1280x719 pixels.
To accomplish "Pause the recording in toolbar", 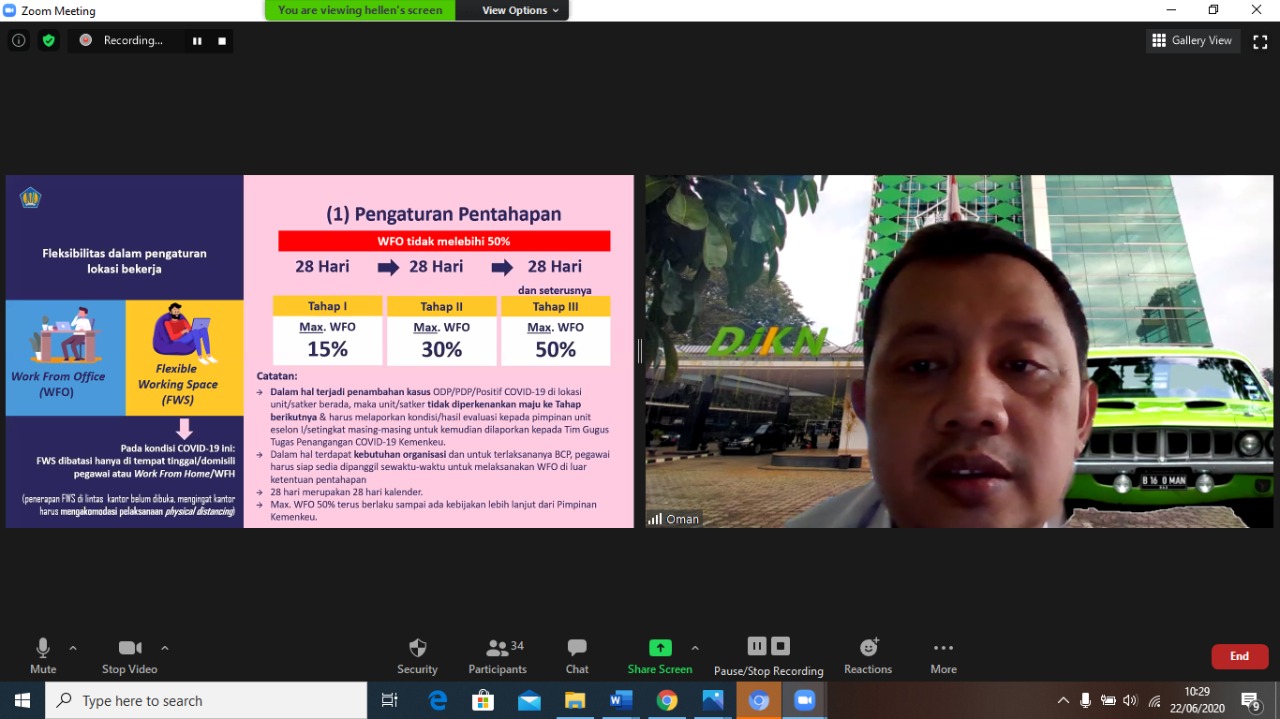I will point(757,646).
